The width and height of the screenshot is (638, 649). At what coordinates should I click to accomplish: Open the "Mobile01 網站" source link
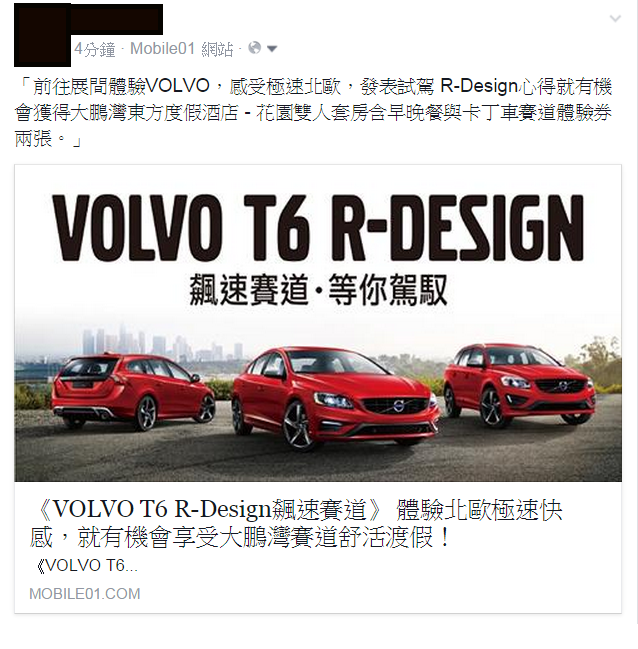click(x=182, y=49)
